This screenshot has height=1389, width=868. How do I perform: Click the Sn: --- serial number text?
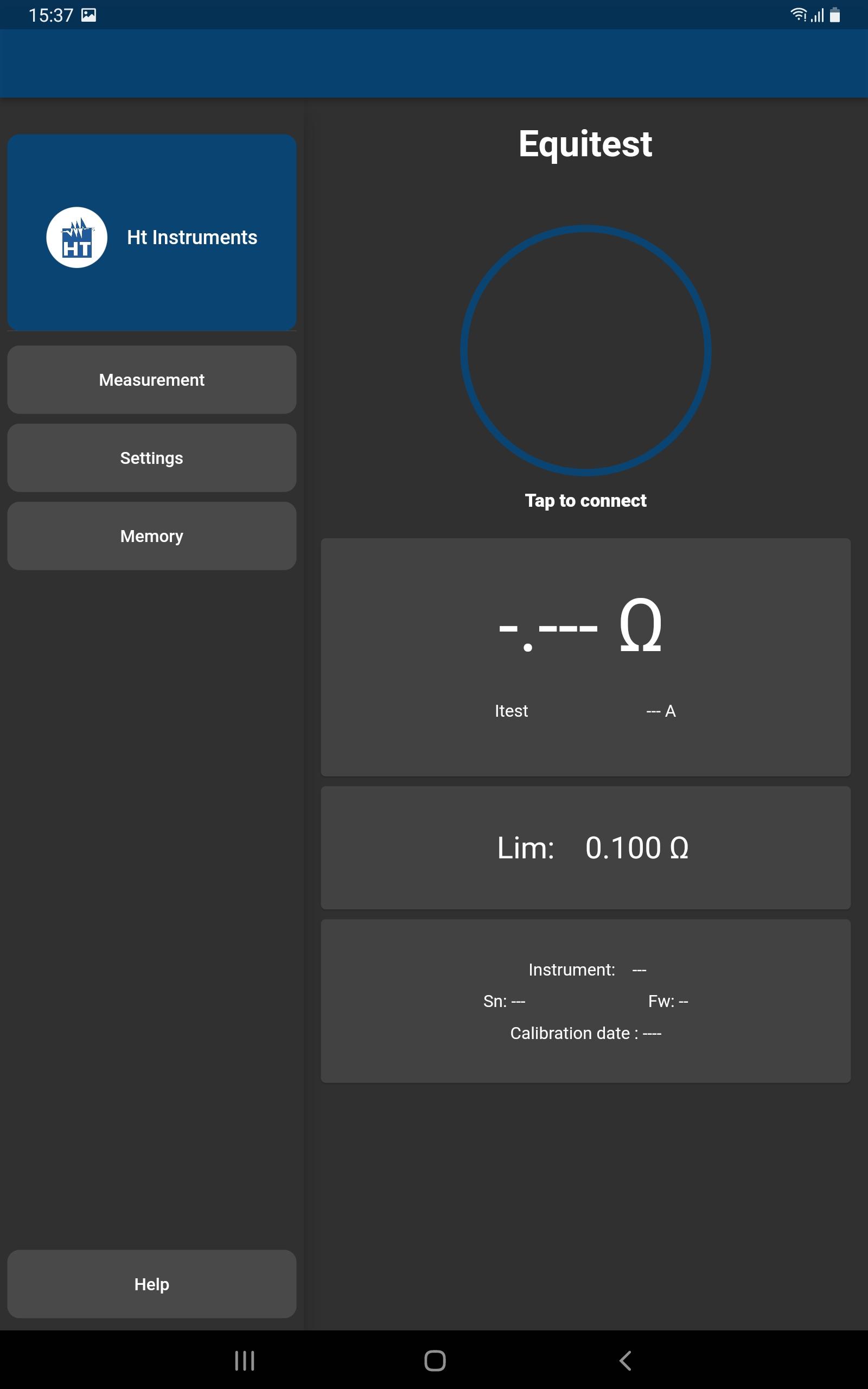(504, 1001)
